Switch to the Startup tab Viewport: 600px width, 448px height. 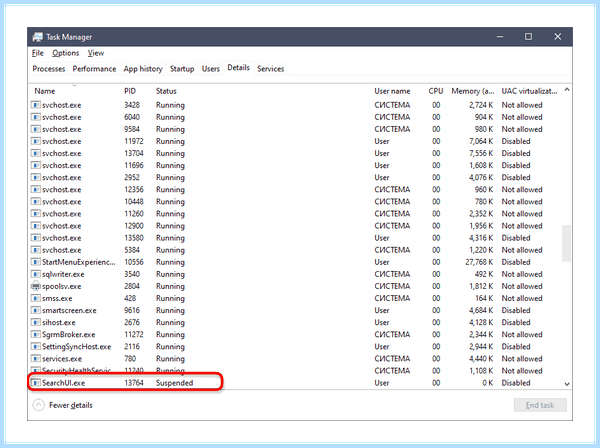[182, 69]
